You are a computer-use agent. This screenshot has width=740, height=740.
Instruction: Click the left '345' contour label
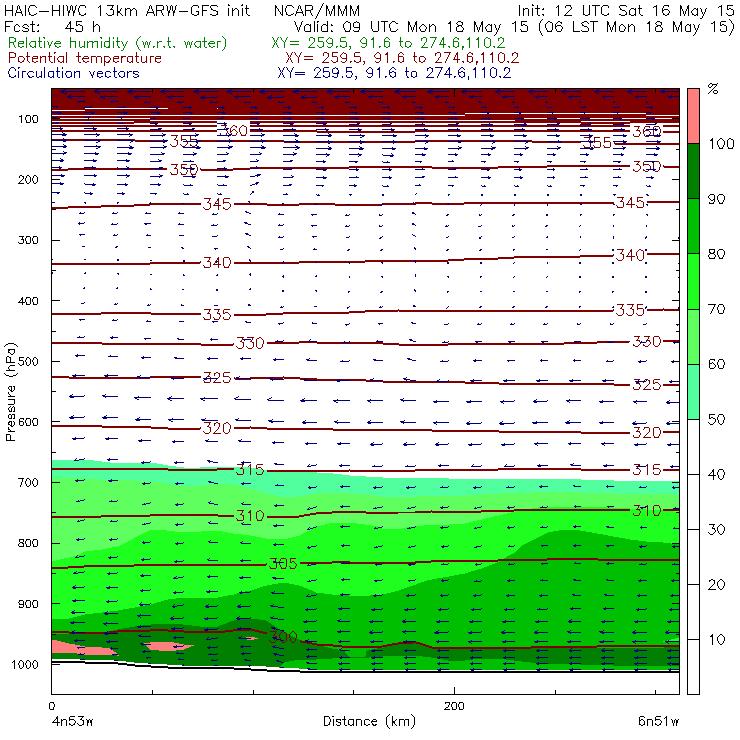click(x=217, y=204)
